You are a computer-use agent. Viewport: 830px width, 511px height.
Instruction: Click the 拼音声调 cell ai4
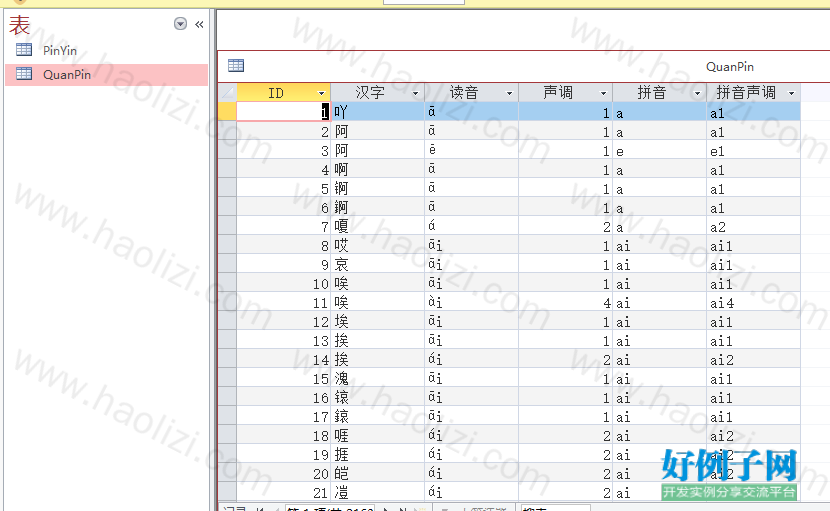coord(753,303)
